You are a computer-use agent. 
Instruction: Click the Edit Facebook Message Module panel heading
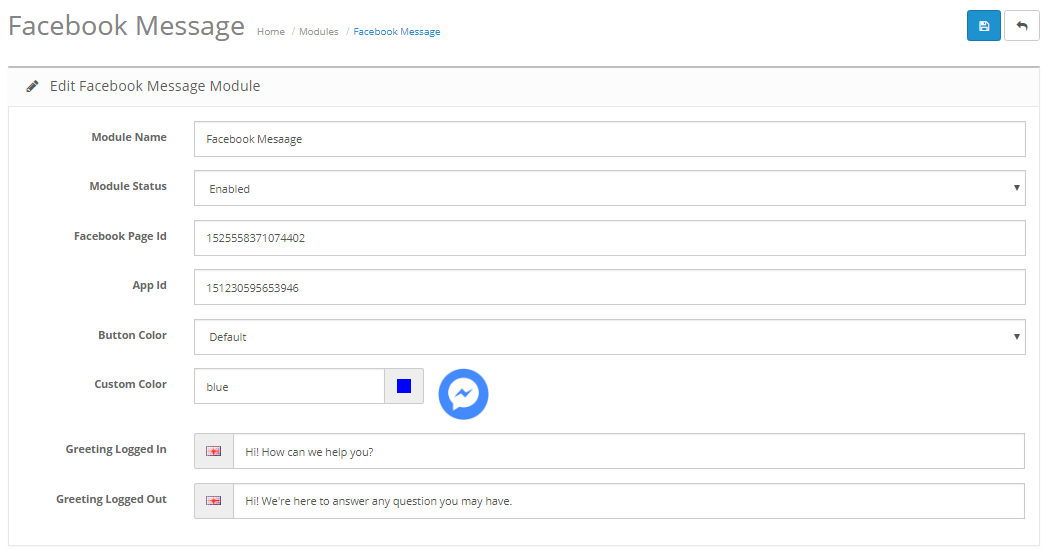(154, 86)
